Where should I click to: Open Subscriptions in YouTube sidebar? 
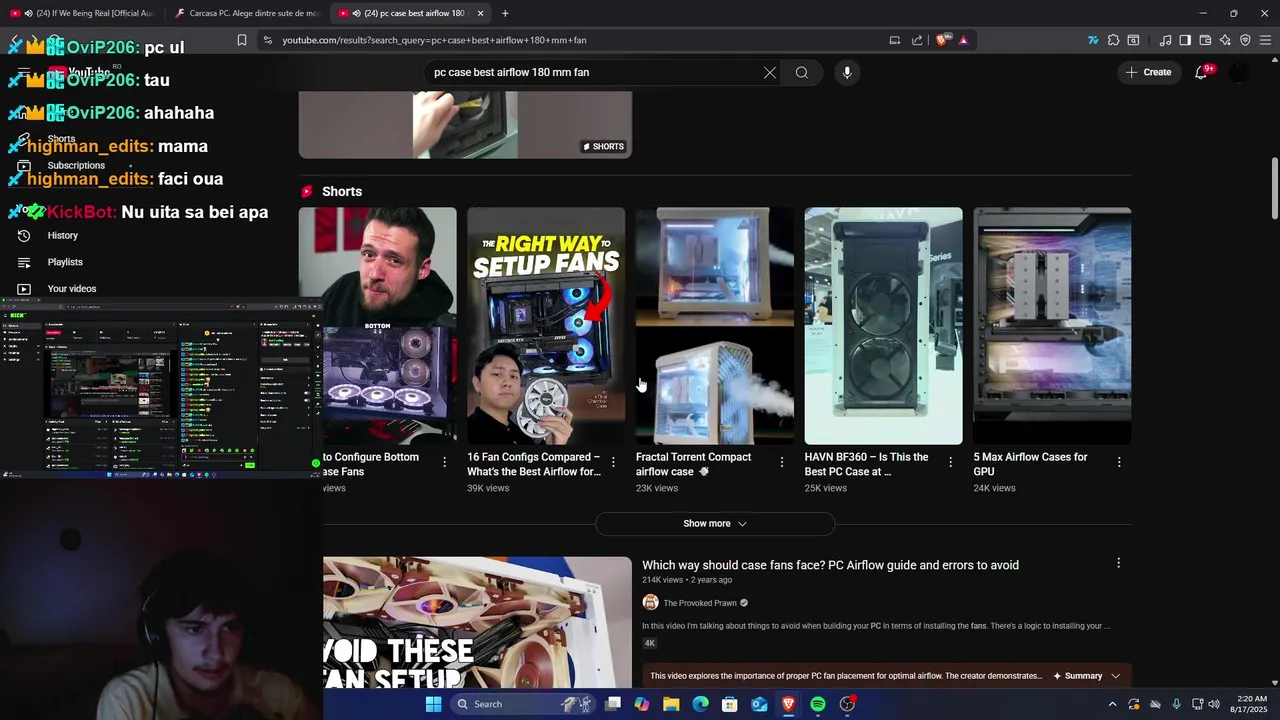76,165
